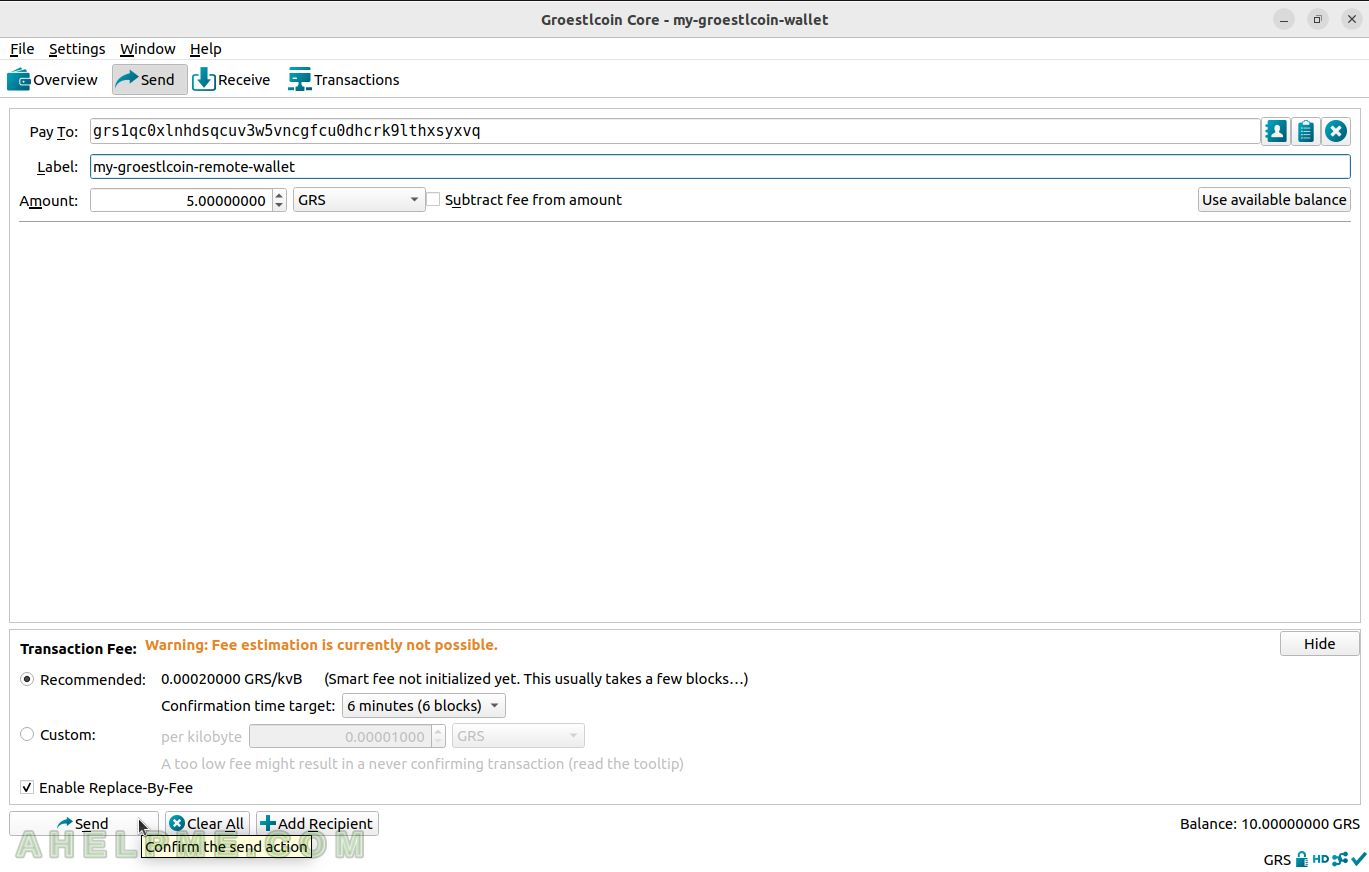Image resolution: width=1369 pixels, height=872 pixels.
Task: Click the Clear All button
Action: point(207,824)
